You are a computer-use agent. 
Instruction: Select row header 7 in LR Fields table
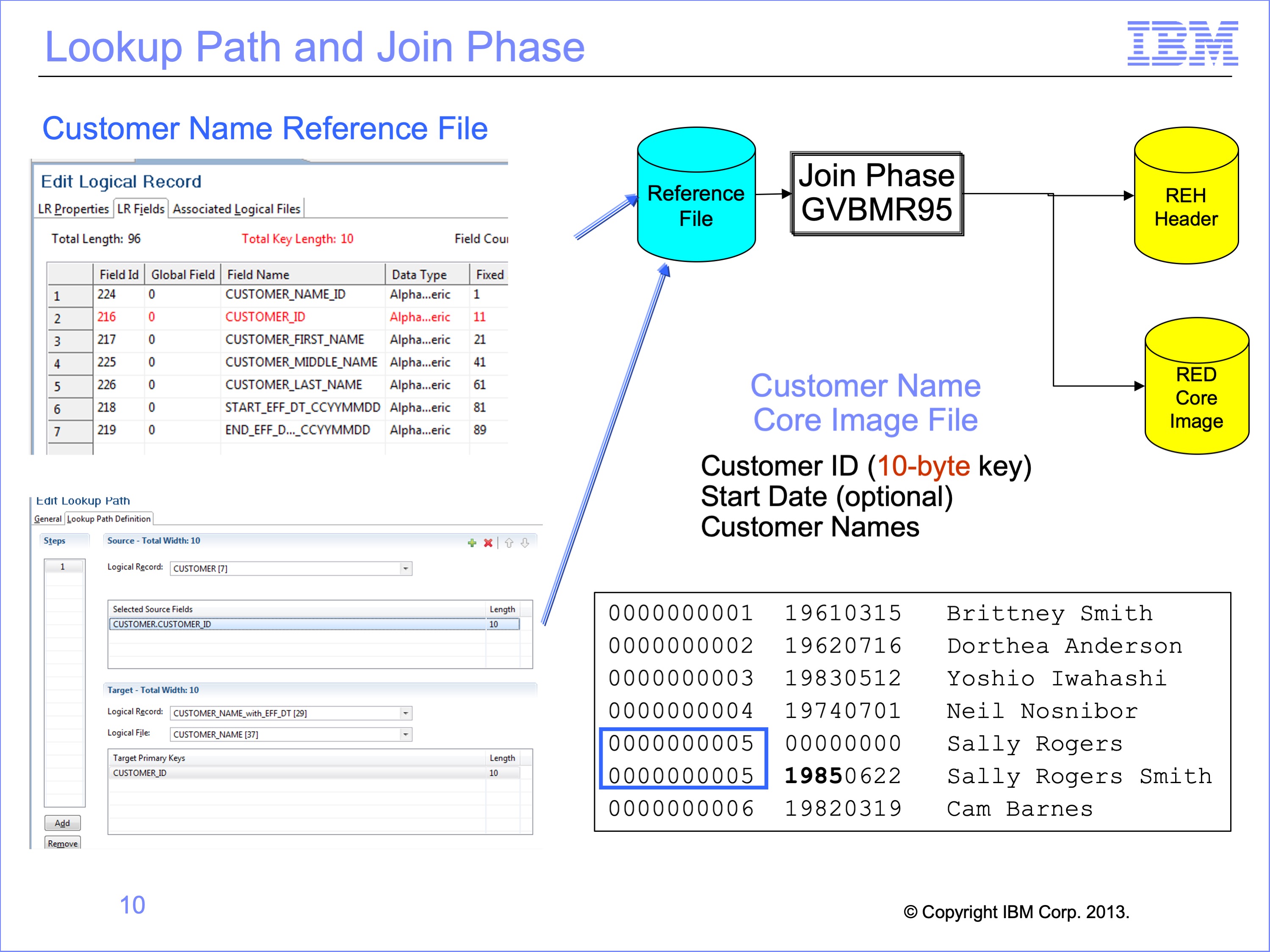click(x=69, y=431)
